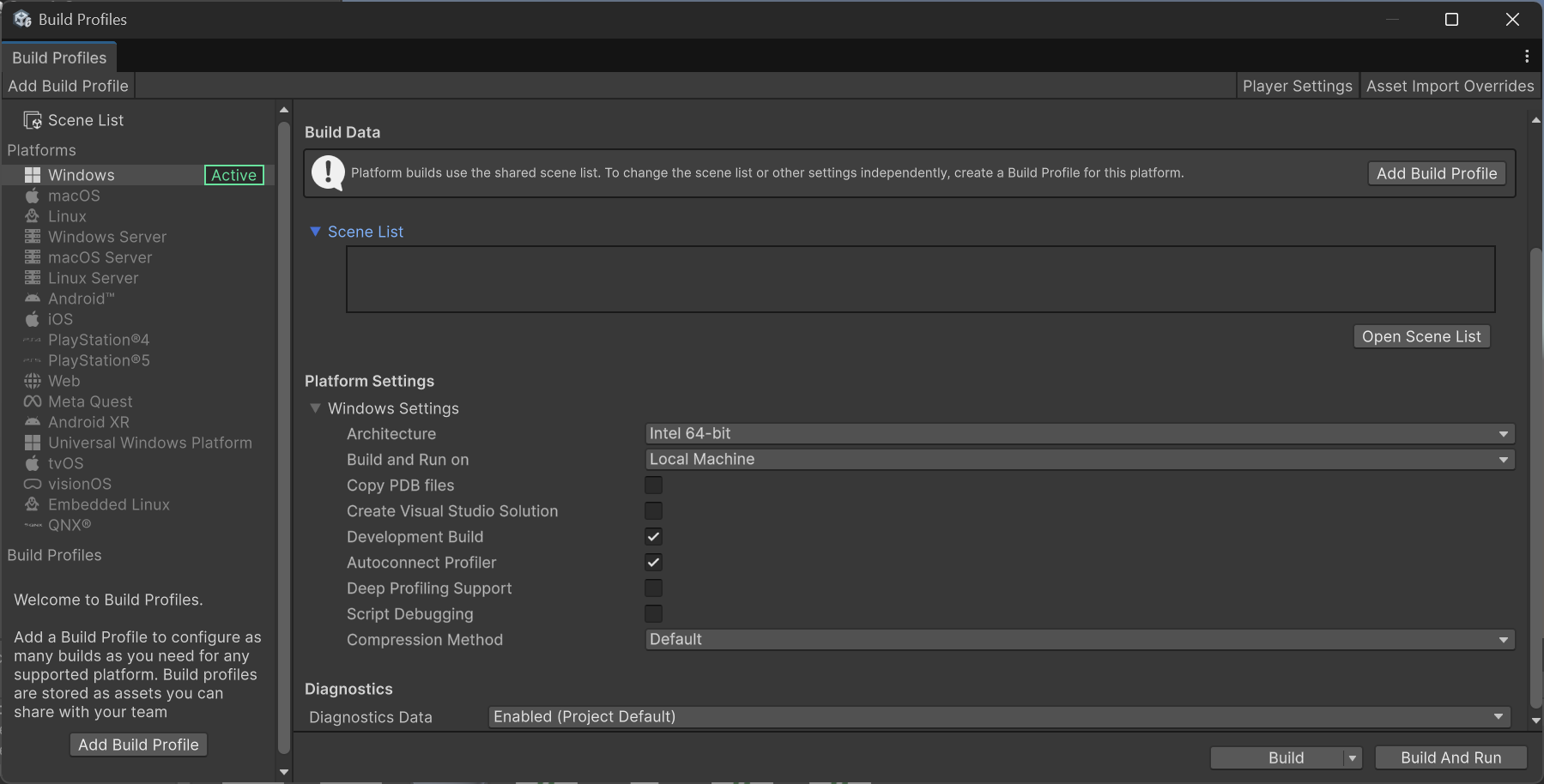Enable the Copy PDB files checkbox
This screenshot has height=784, width=1544.
653,485
